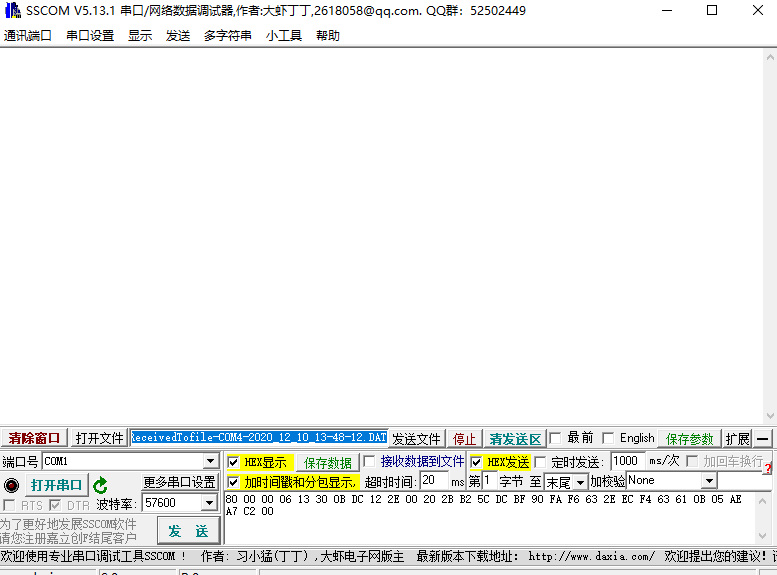Open the 发送 menu

[178, 36]
